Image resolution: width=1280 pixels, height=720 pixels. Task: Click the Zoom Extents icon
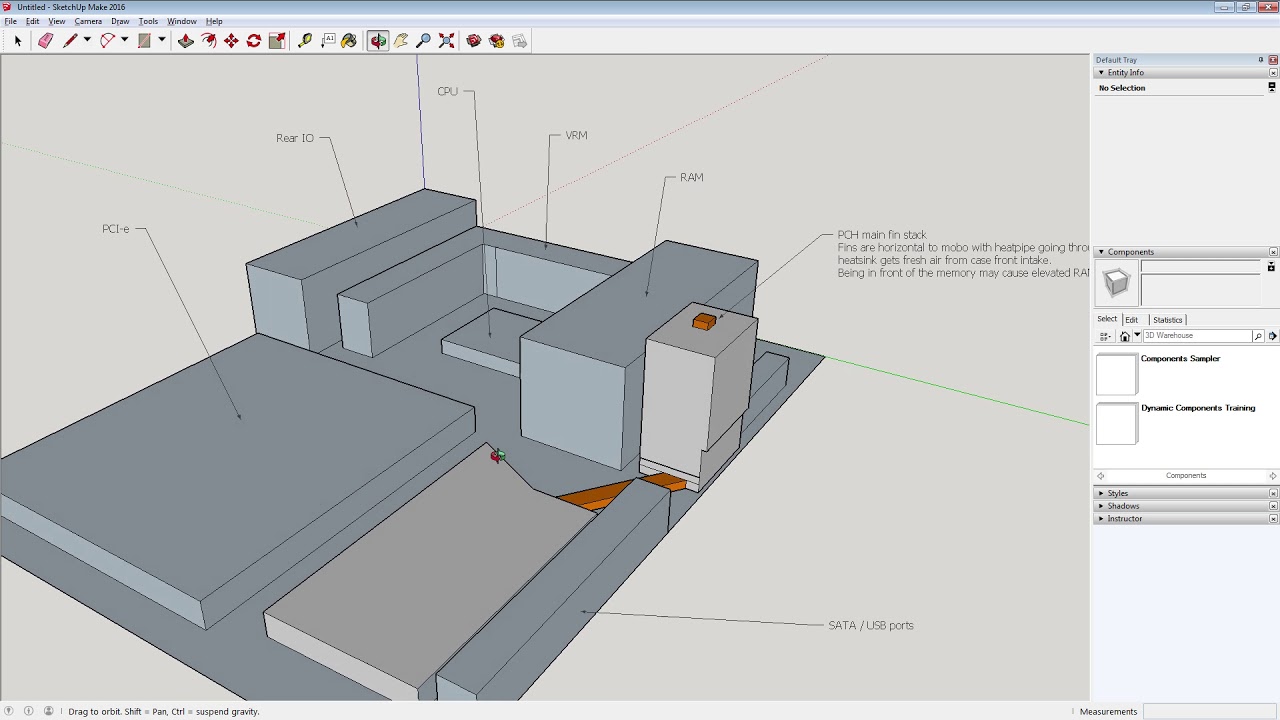[447, 41]
